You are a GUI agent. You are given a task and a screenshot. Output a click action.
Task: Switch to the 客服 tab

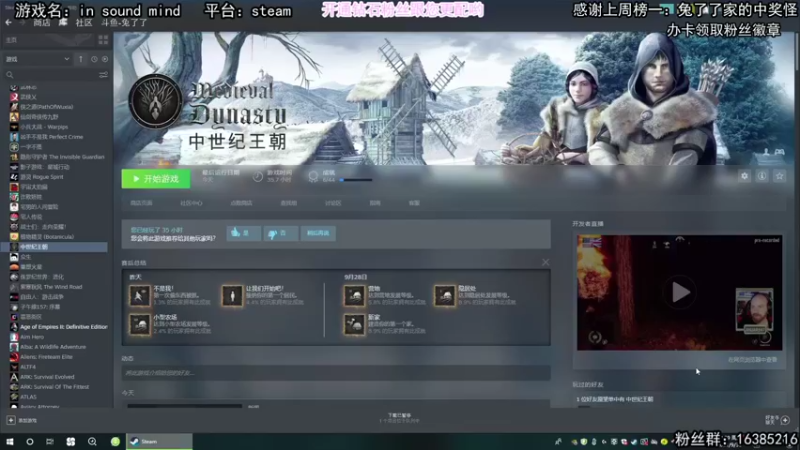click(x=414, y=203)
